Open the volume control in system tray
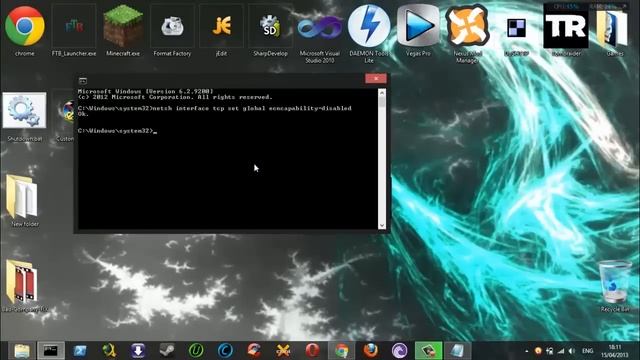The height and width of the screenshot is (360, 640). point(572,351)
